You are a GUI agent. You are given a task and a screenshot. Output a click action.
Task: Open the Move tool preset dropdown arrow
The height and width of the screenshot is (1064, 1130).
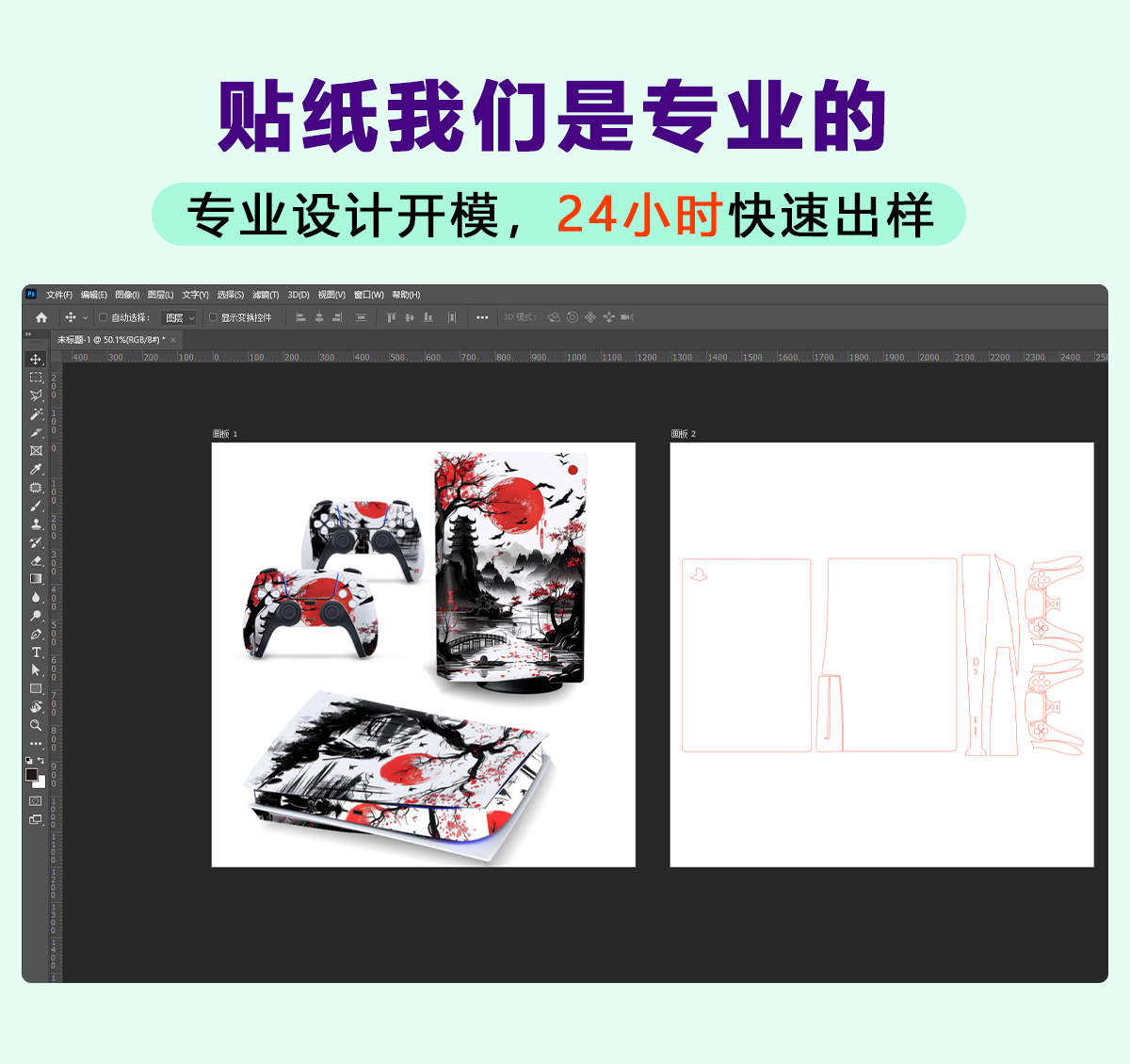coord(85,317)
